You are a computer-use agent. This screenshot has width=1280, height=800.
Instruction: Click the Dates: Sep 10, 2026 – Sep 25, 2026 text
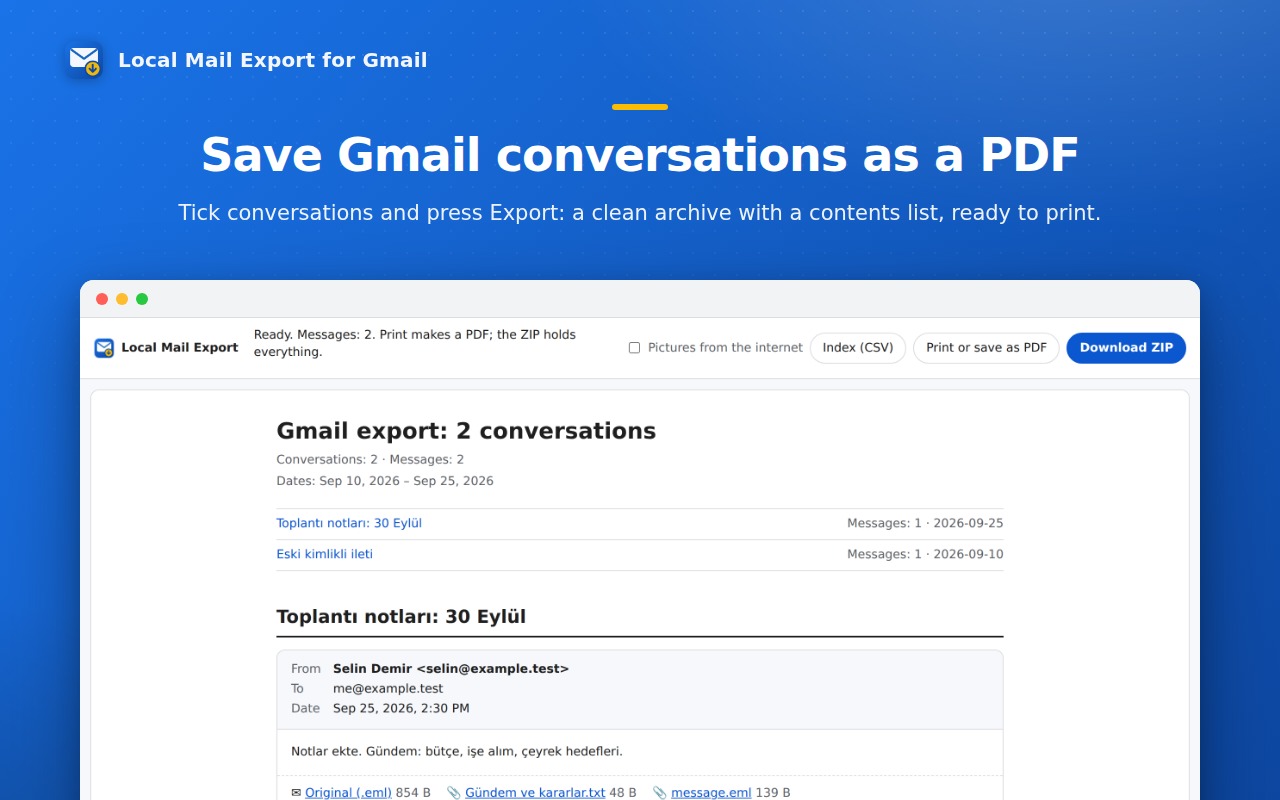point(385,481)
